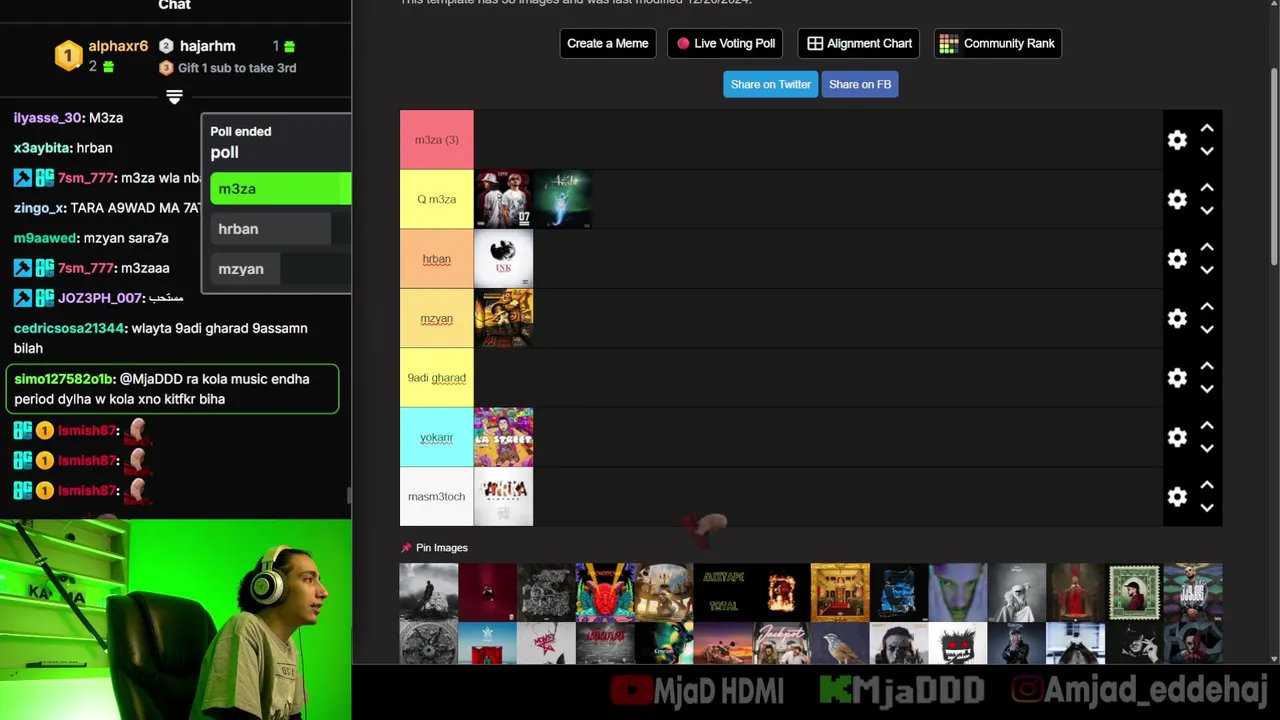The width and height of the screenshot is (1280, 720).
Task: Open hajarhm leaderboard entry
Action: pyautogui.click(x=207, y=46)
